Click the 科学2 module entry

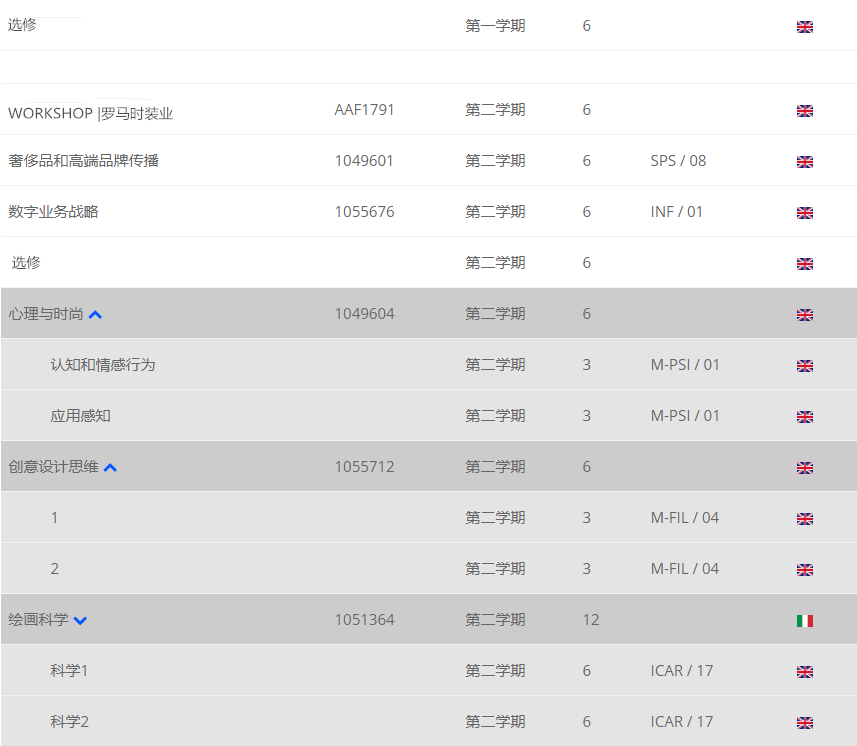coord(69,722)
